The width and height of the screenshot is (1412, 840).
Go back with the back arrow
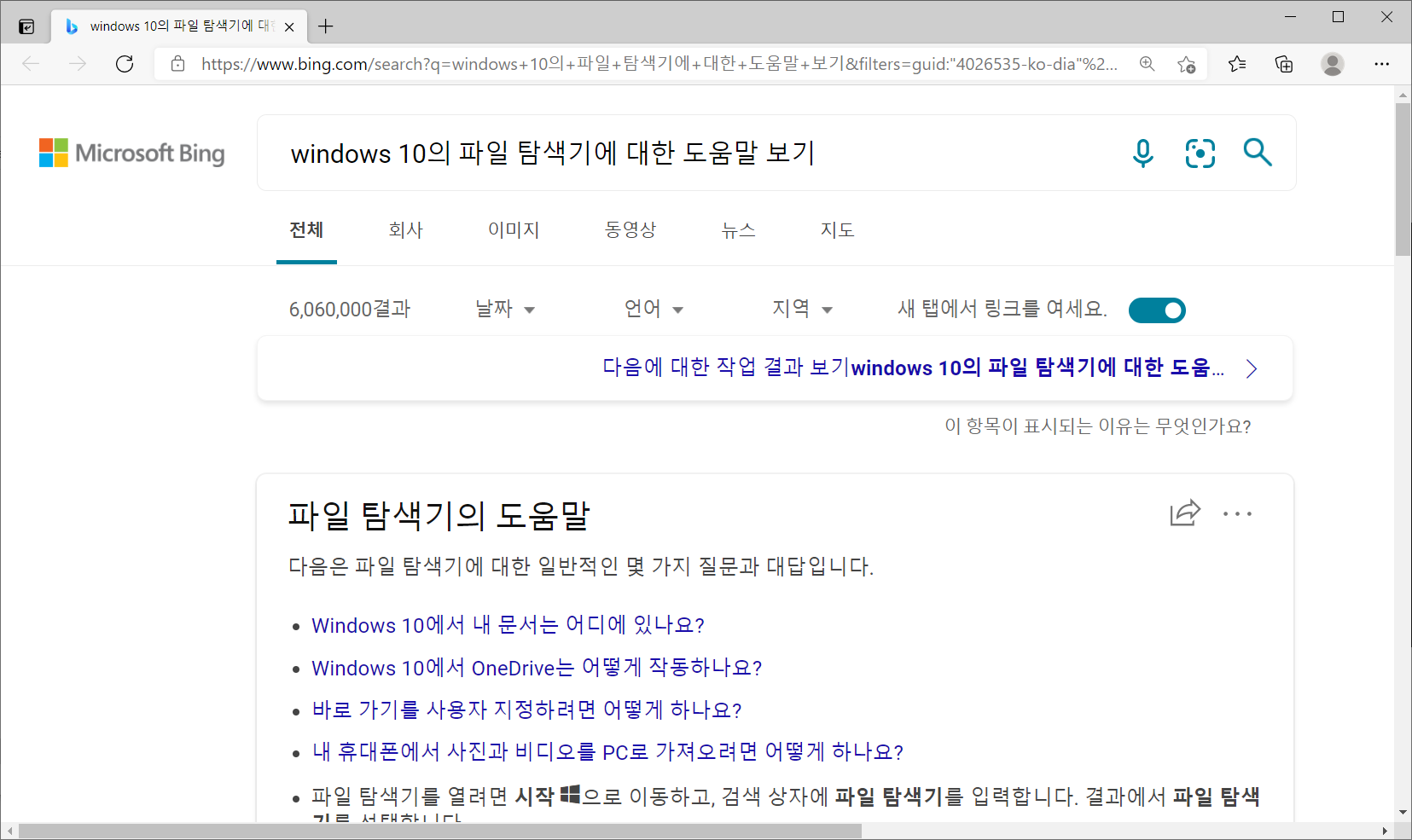click(31, 64)
